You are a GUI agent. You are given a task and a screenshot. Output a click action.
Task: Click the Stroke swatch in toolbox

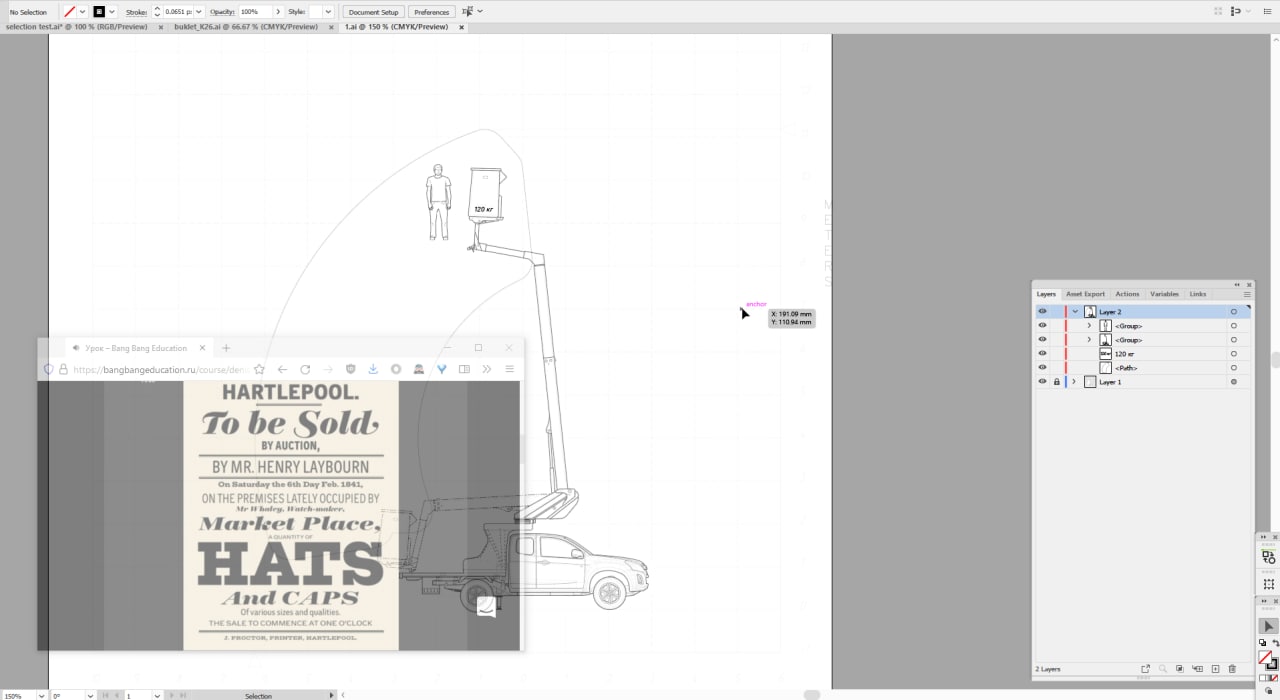[x=1273, y=664]
